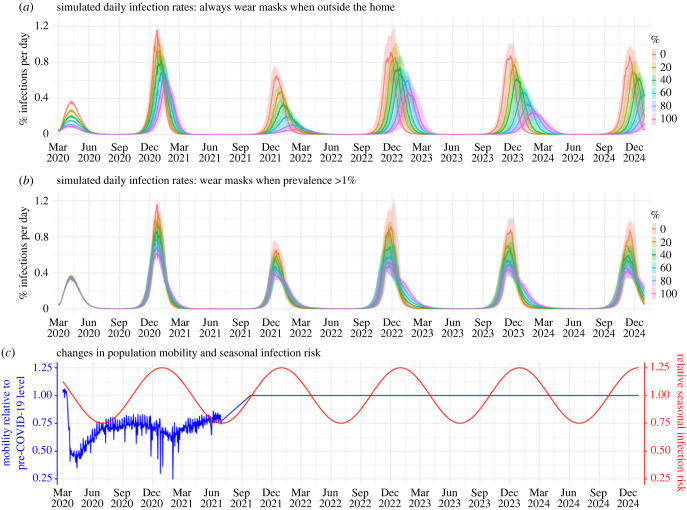Click the red 0% legend swatch in panel a
This screenshot has width=687, height=510.
[x=654, y=54]
